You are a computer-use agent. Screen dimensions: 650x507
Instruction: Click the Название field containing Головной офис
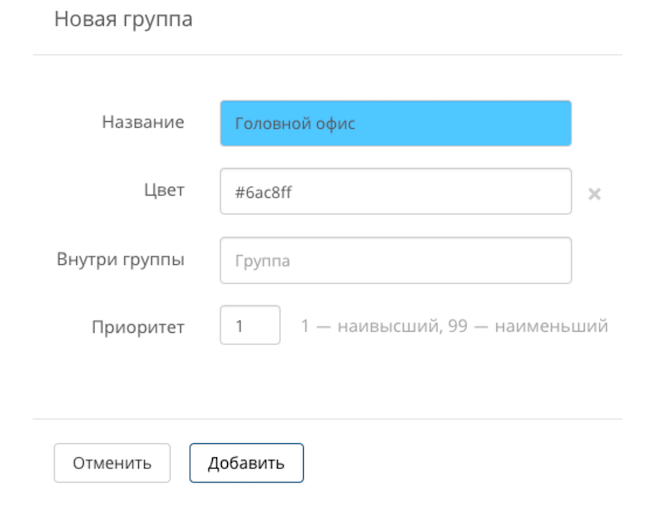pos(395,124)
